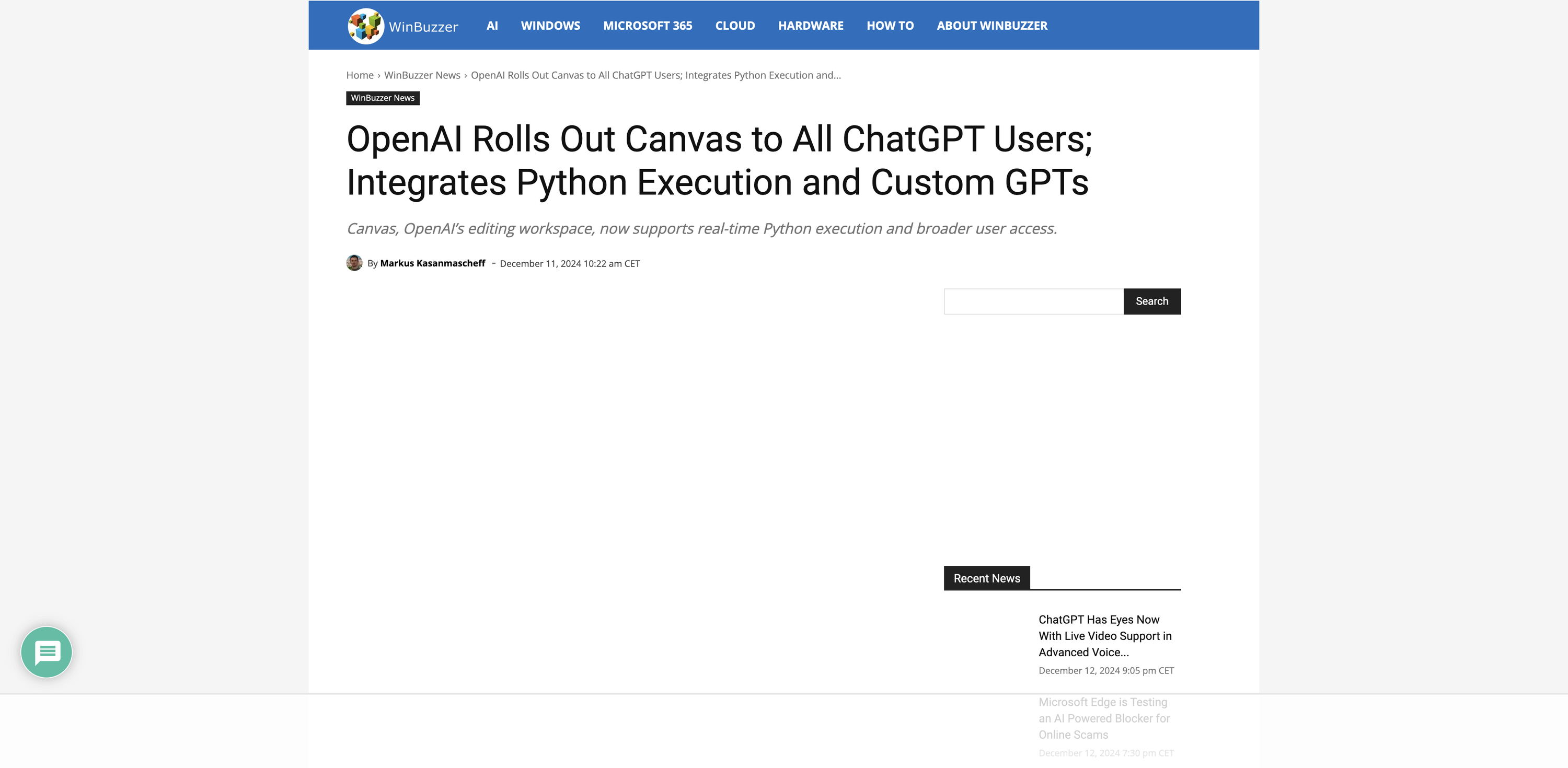Click the Search button
Viewport: 1568px width, 768px height.
[1151, 301]
